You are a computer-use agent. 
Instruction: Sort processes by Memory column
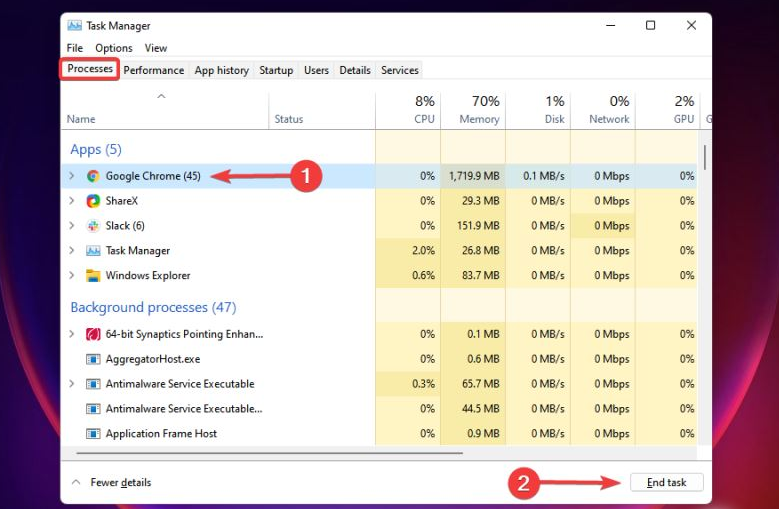473,111
